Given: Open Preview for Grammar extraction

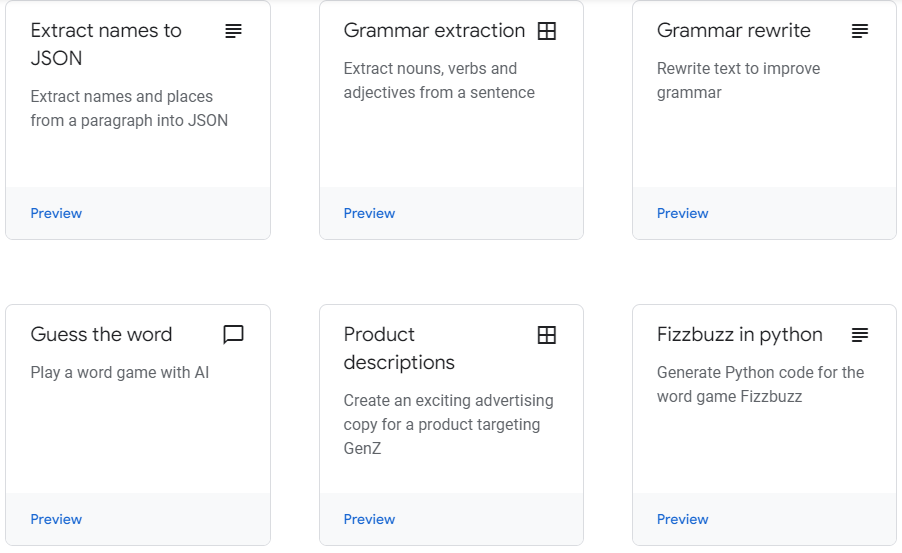Looking at the screenshot, I should click(369, 213).
